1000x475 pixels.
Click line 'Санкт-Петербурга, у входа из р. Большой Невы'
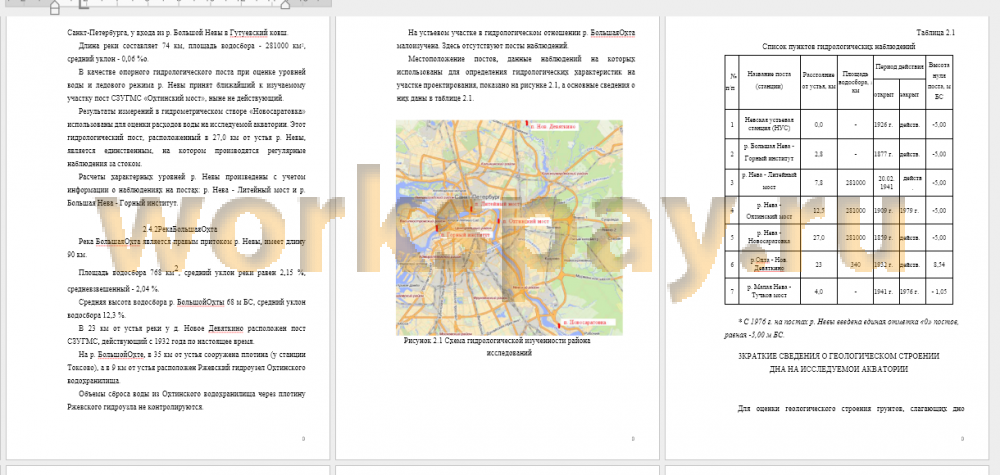177,33
